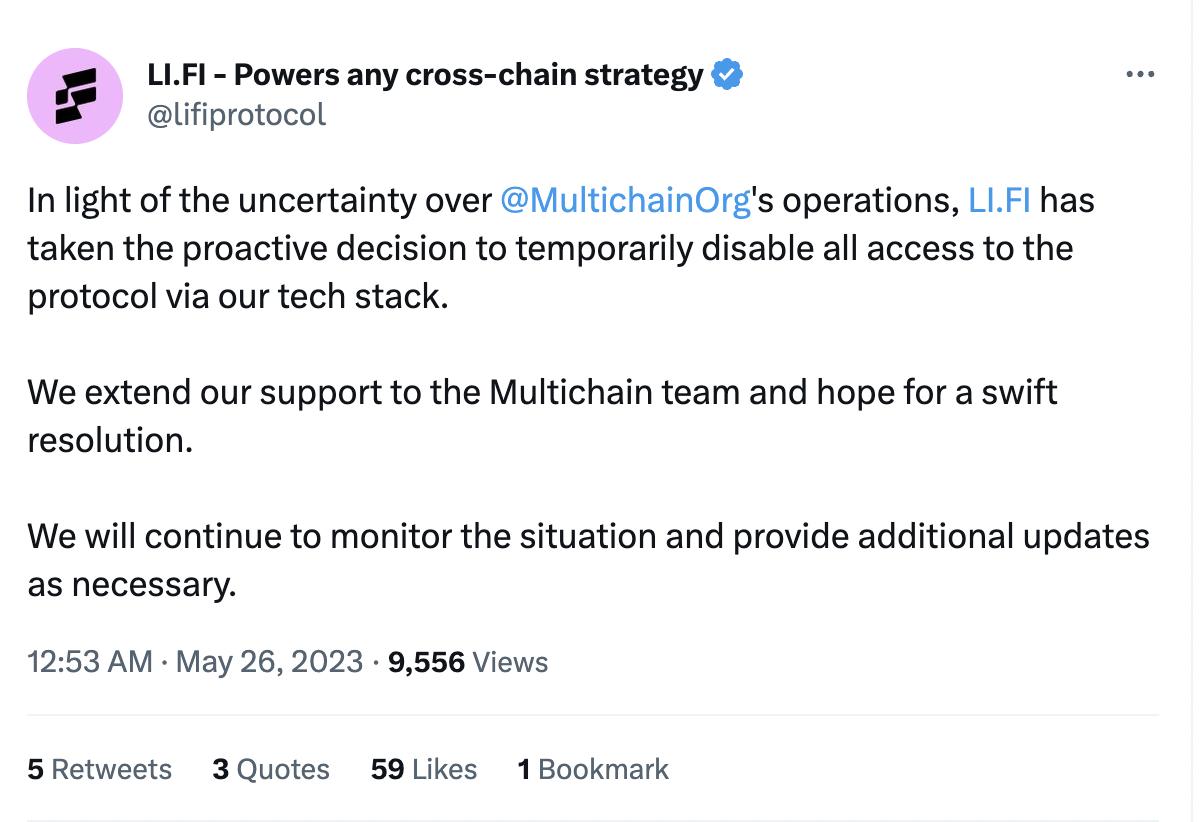Open the LI.FI display name profile link
1200x822 pixels.
click(x=425, y=75)
